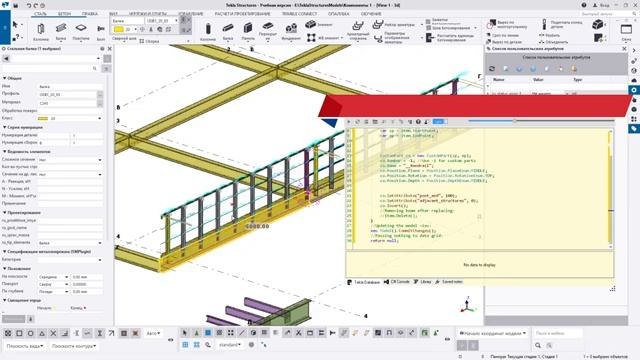Click the Rebar set icon

click(378, 24)
